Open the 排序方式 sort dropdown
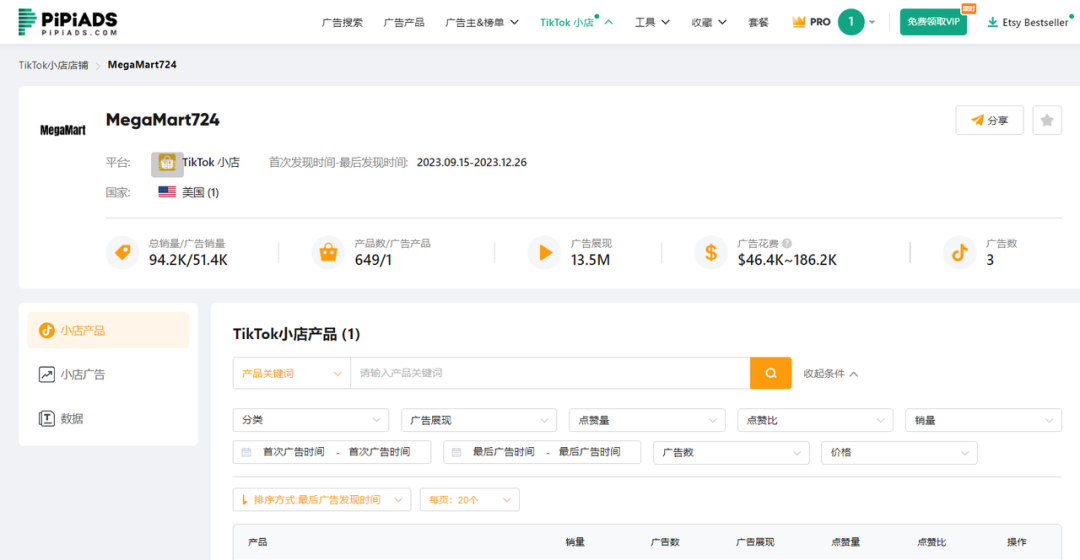 click(x=322, y=500)
